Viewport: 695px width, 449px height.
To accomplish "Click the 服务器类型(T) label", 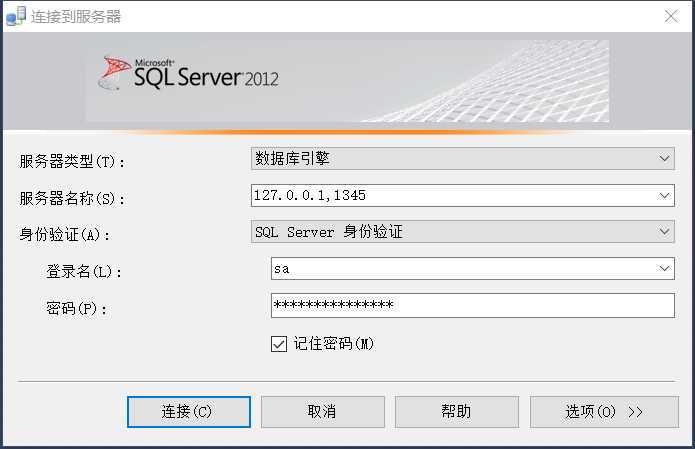I will pyautogui.click(x=72, y=161).
